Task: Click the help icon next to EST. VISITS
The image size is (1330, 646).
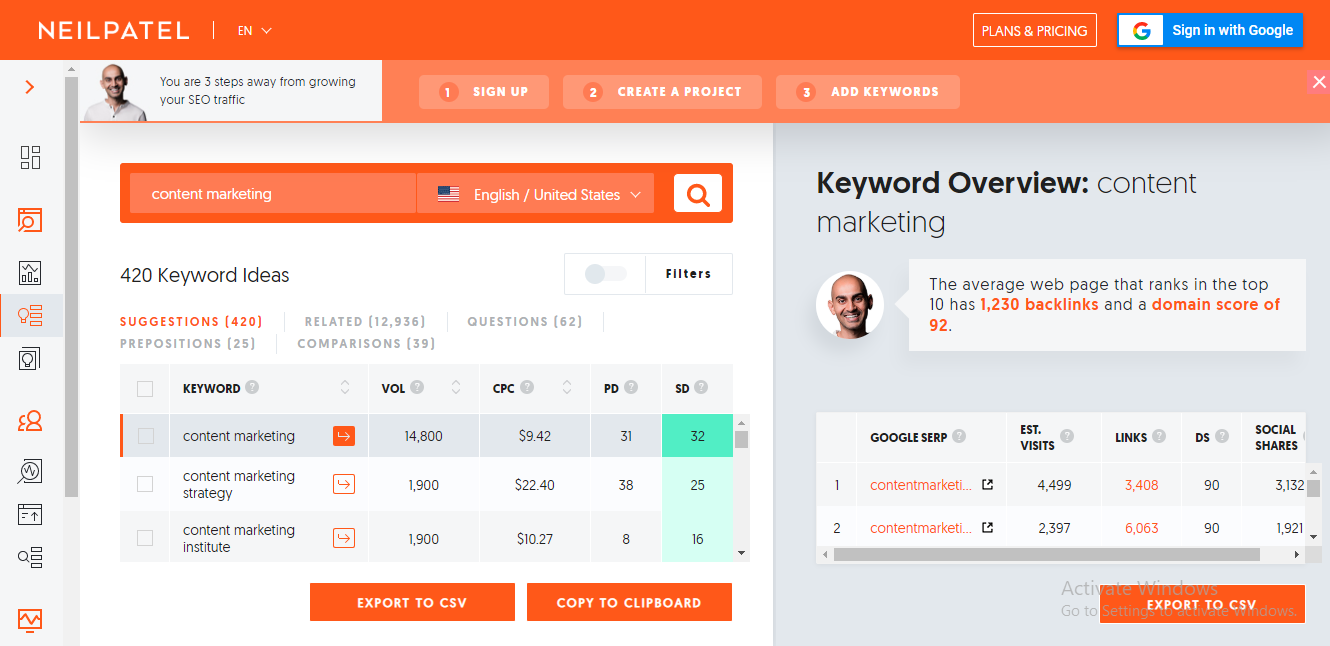Action: point(1067,436)
